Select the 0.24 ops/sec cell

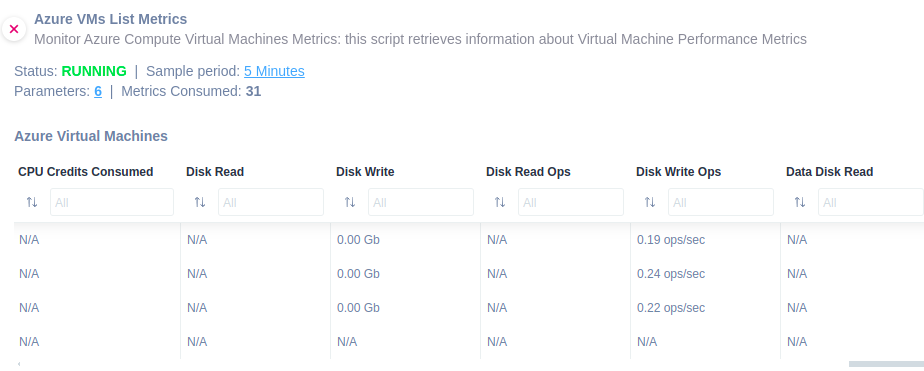(x=671, y=274)
